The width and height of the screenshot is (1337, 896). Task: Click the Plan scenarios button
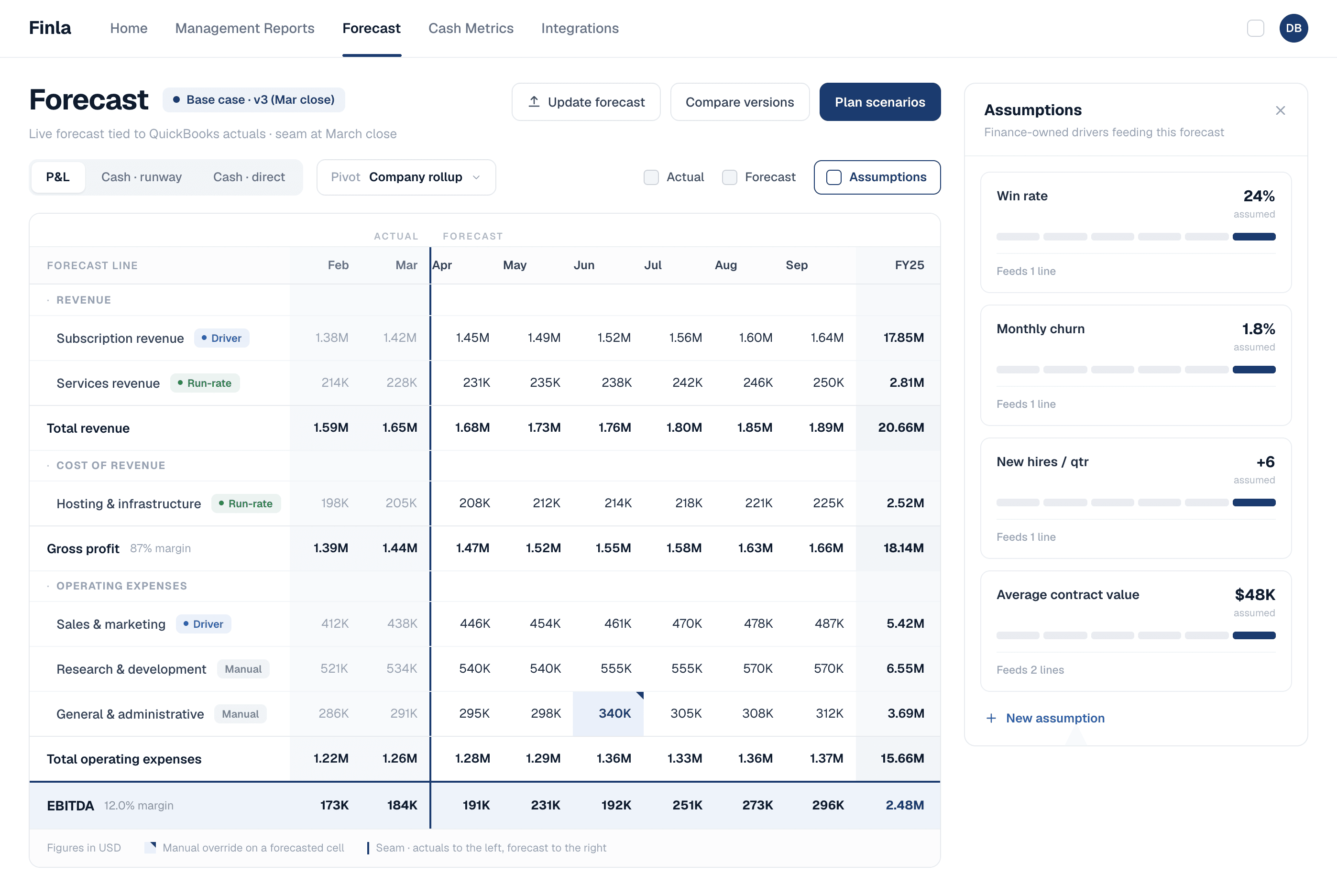880,102
